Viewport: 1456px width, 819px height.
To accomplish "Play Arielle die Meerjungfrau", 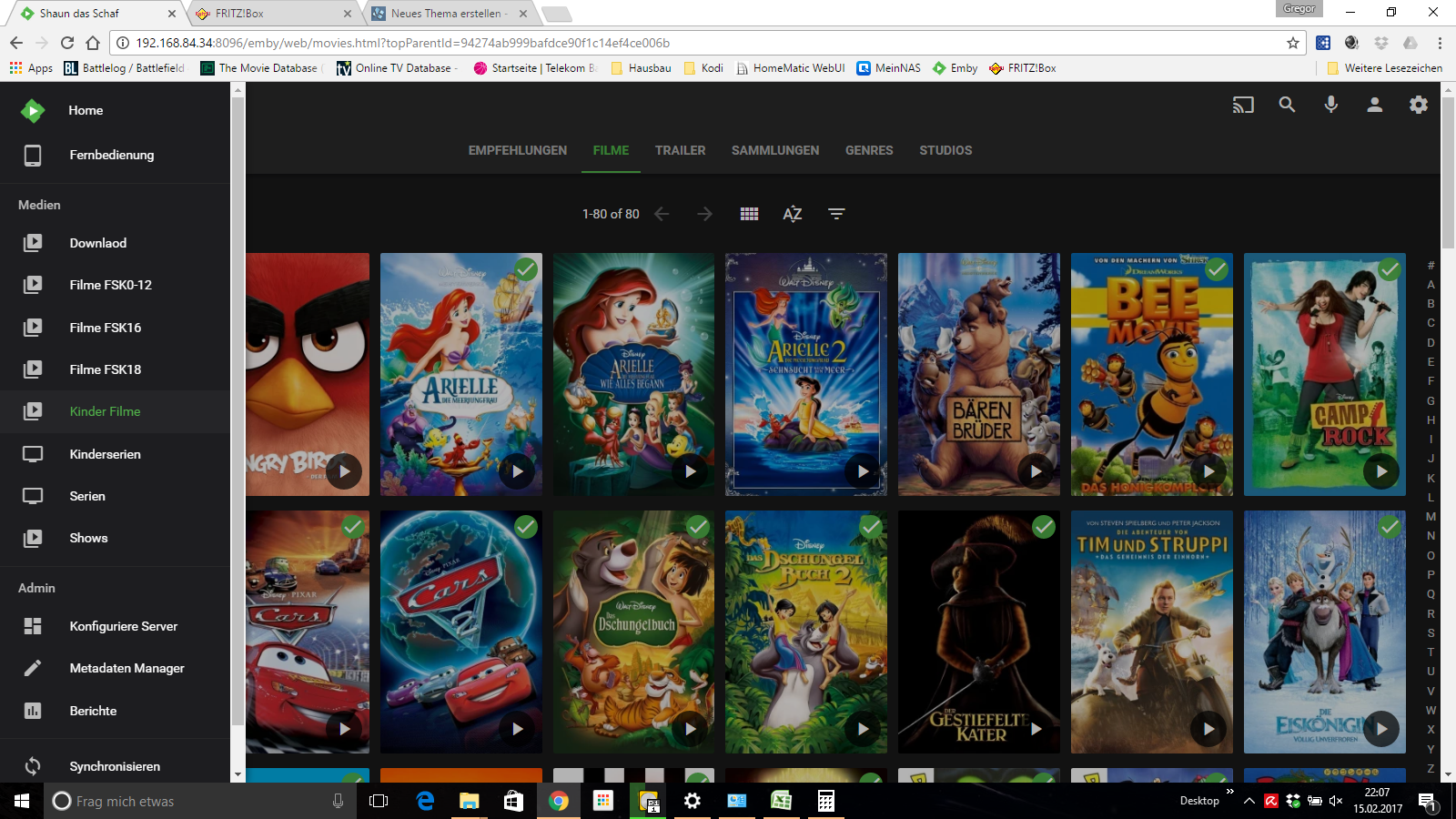I will 517,471.
